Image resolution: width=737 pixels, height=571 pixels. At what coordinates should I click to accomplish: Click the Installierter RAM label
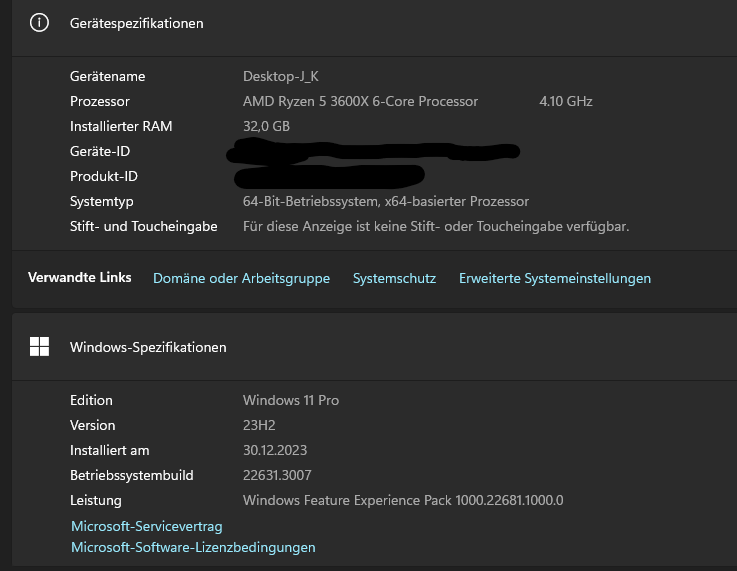[x=121, y=126]
